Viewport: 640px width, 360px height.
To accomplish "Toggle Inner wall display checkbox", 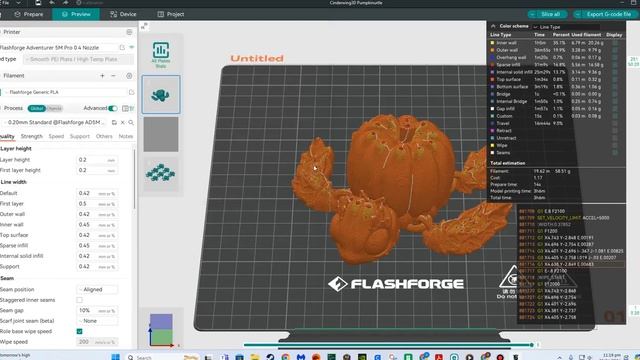I will pos(614,43).
